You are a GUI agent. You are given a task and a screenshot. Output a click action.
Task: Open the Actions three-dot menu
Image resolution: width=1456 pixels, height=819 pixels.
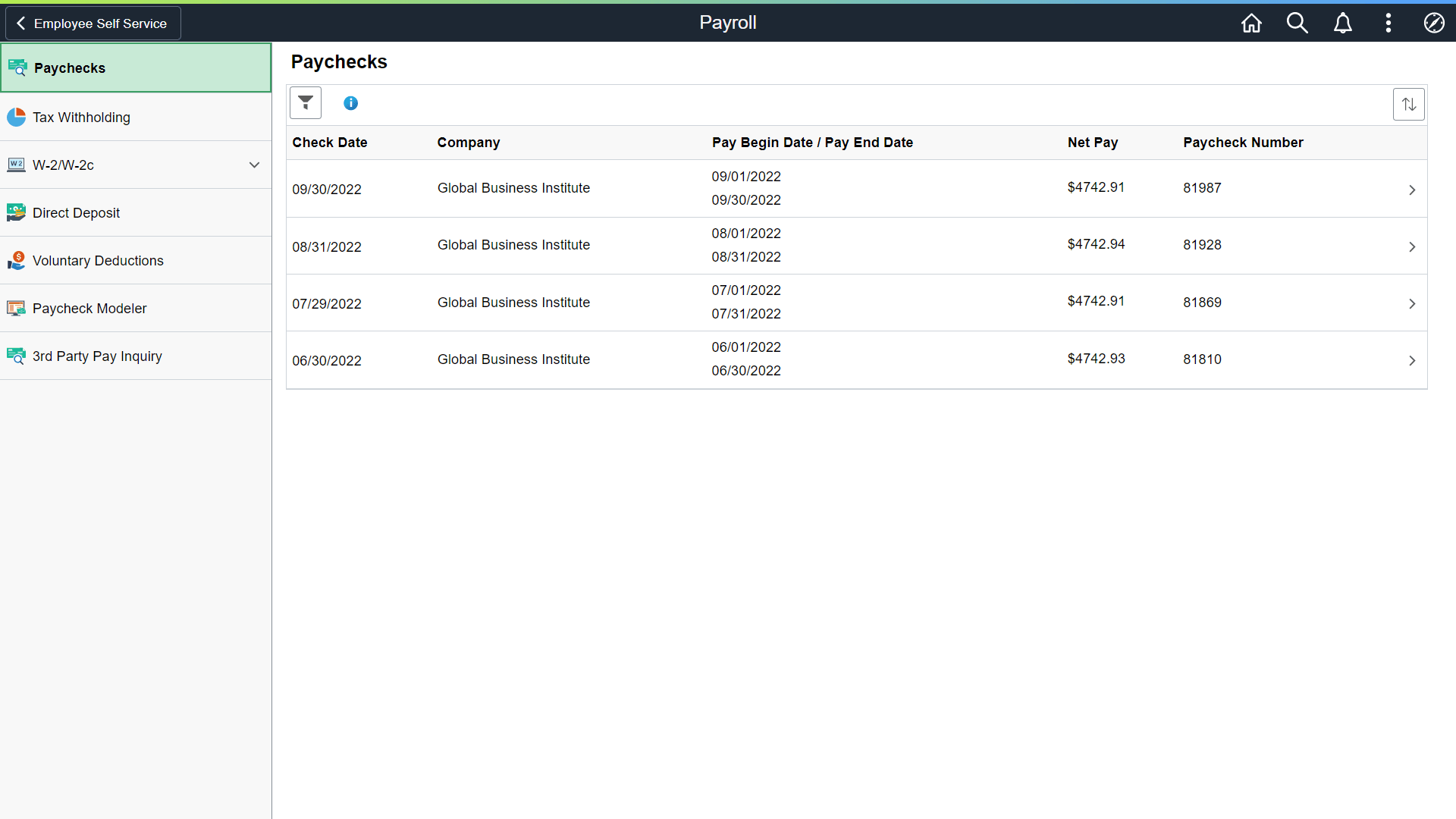[1388, 23]
